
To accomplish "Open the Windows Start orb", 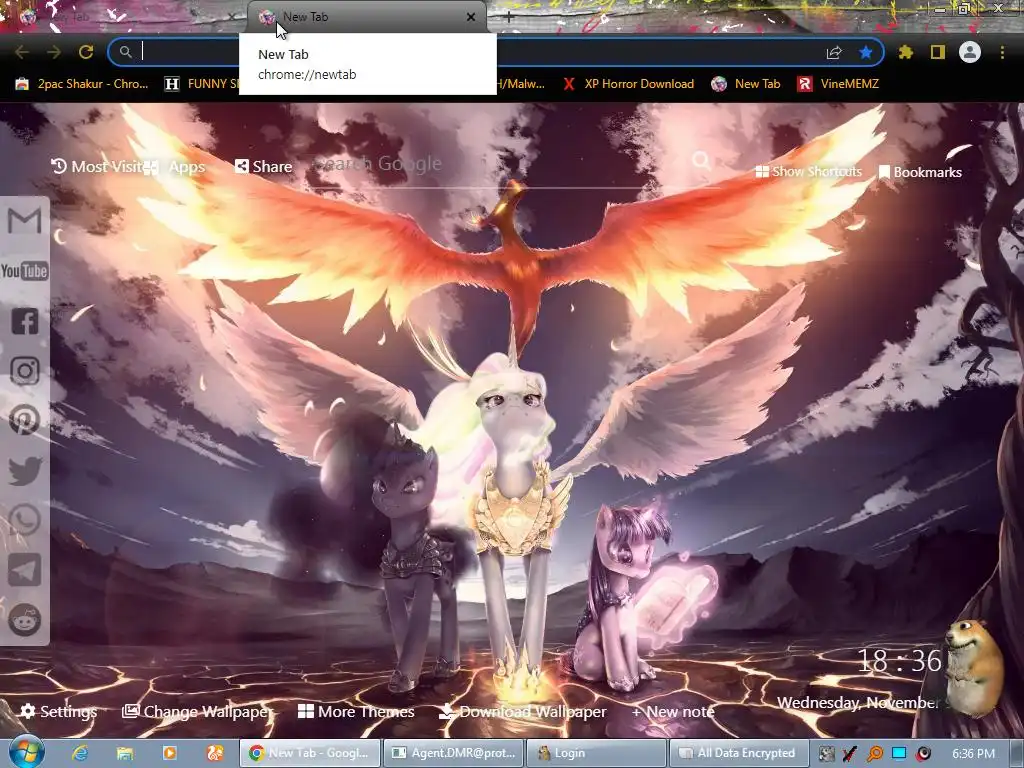I will click(x=26, y=752).
